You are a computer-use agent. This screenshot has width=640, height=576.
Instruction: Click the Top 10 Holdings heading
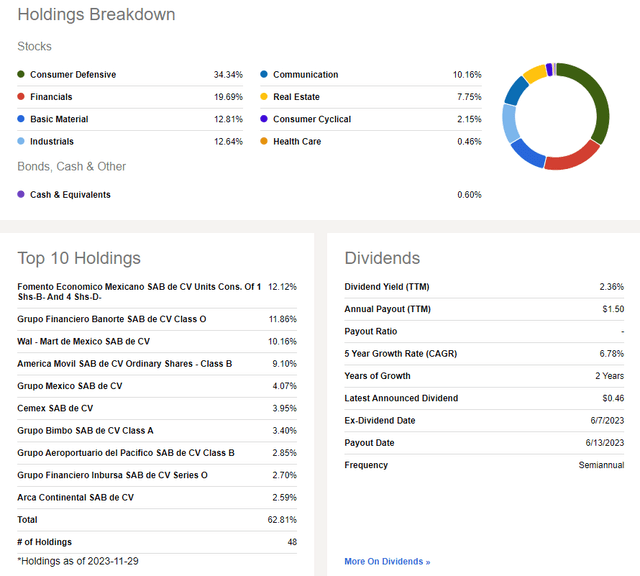click(79, 258)
